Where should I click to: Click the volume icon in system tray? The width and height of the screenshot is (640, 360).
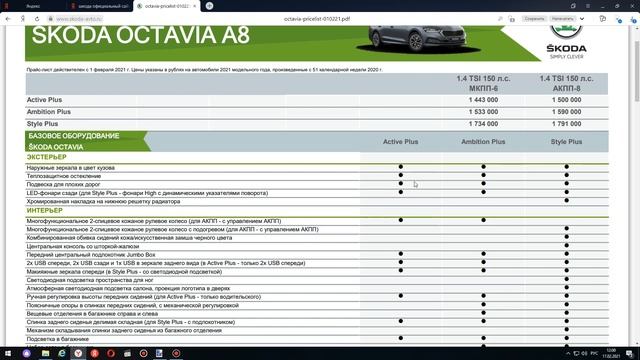point(584,353)
